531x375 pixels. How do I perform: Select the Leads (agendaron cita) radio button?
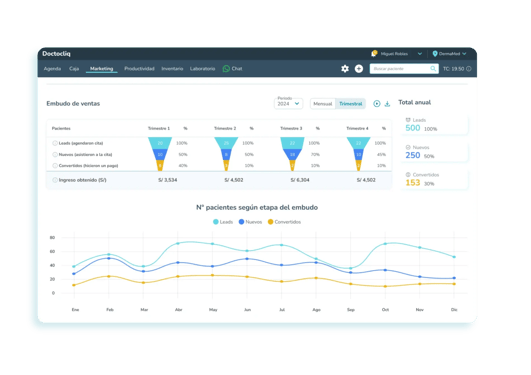click(55, 143)
